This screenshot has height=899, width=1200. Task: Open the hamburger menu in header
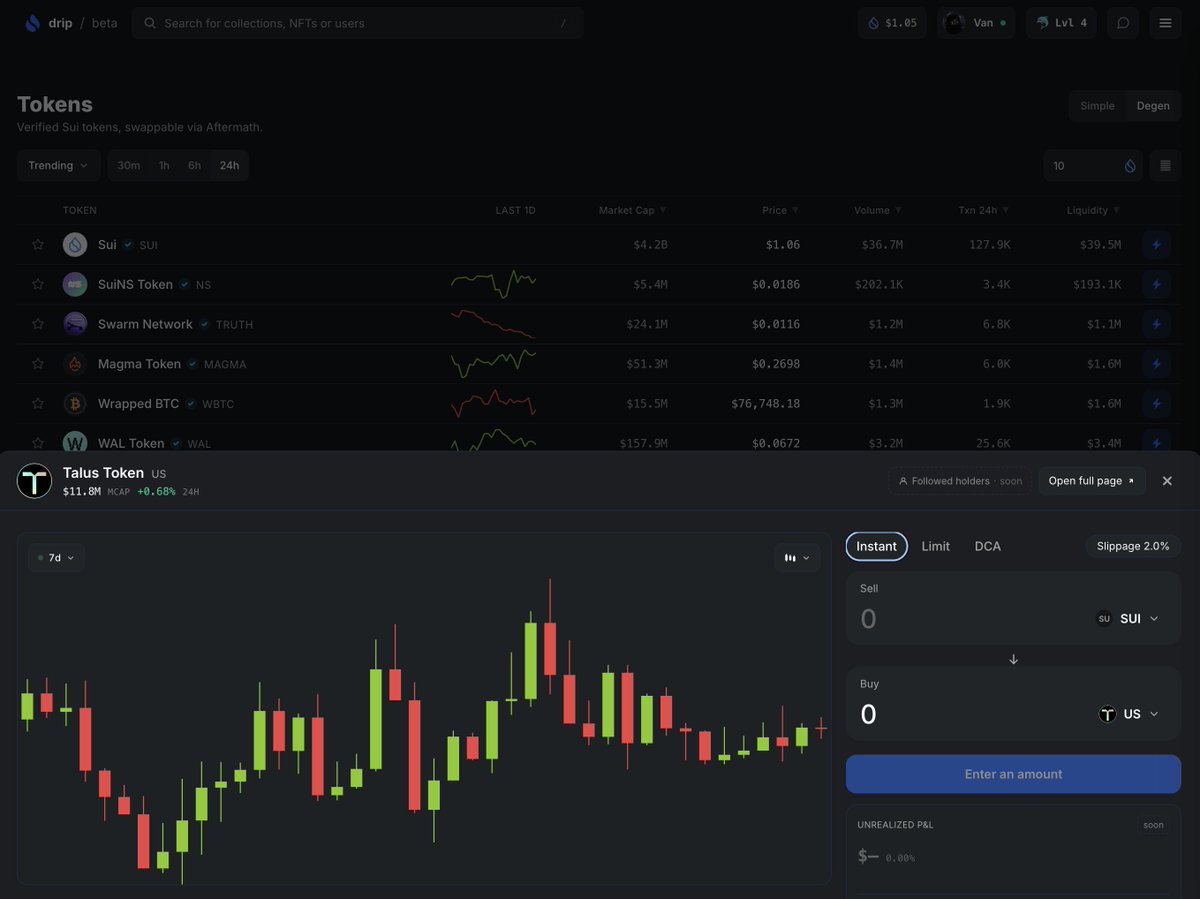[x=1165, y=23]
